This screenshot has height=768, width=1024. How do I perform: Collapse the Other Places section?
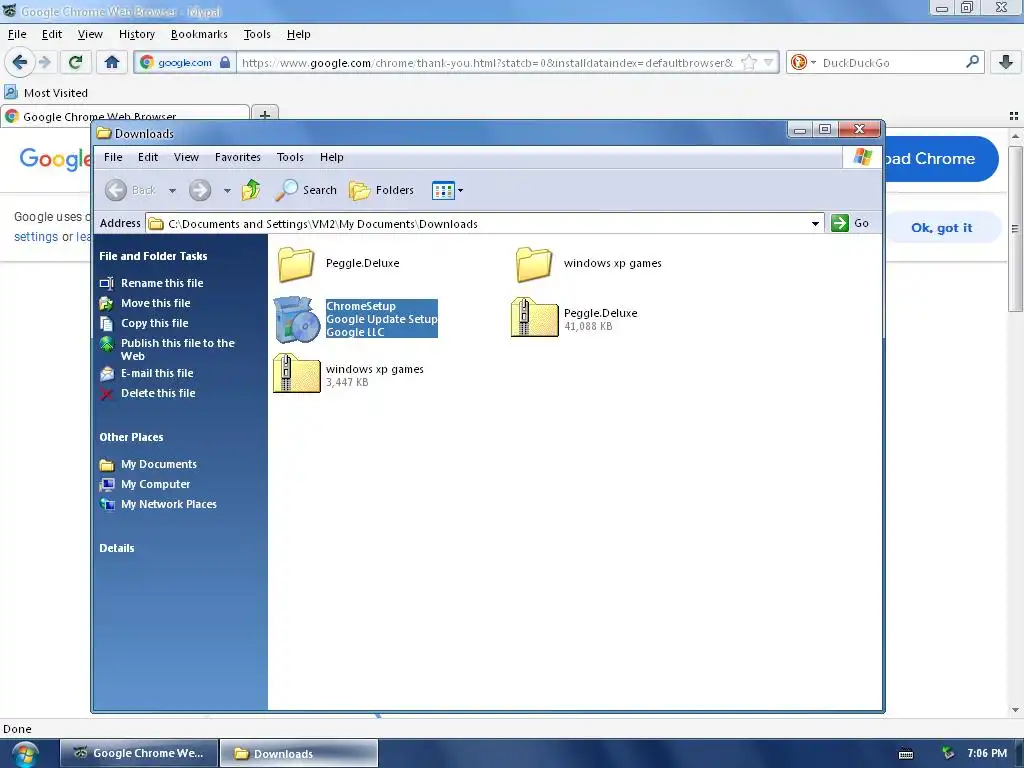(131, 437)
